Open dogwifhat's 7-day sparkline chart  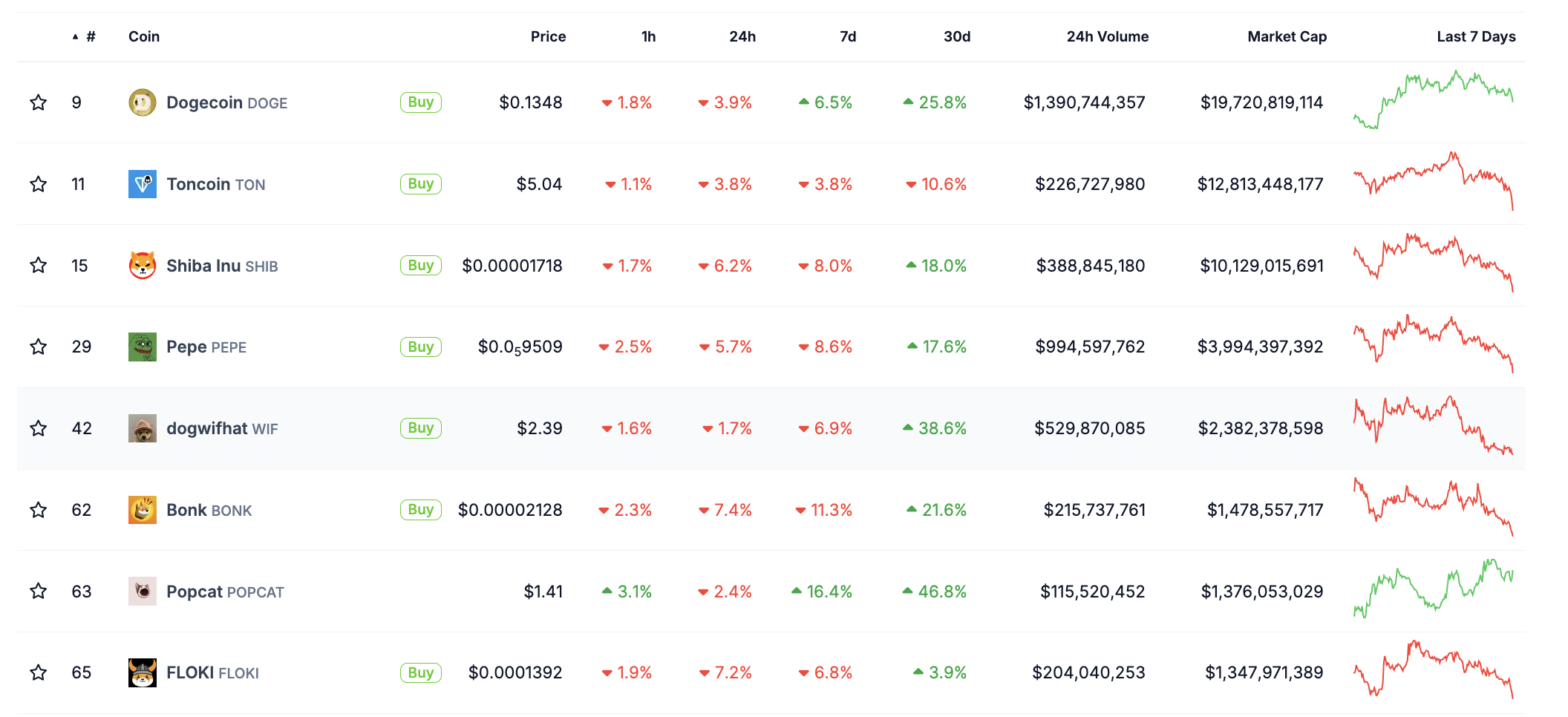coord(1433,425)
